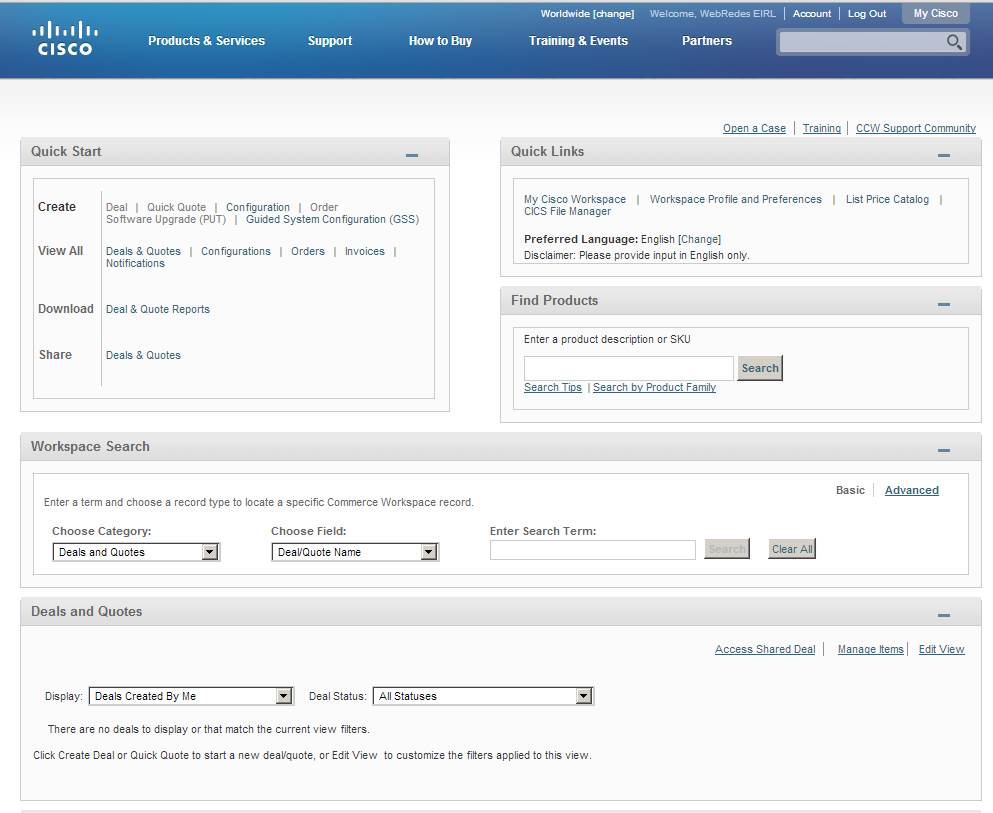The width and height of the screenshot is (993, 813).
Task: Share Deals & Quotes
Action: click(x=143, y=355)
